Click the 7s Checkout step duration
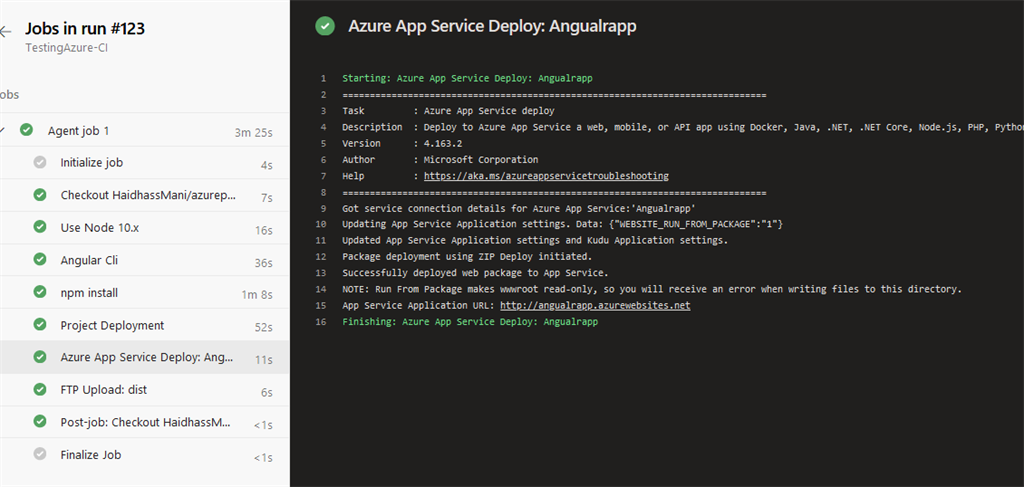This screenshot has height=487, width=1024. 267,197
